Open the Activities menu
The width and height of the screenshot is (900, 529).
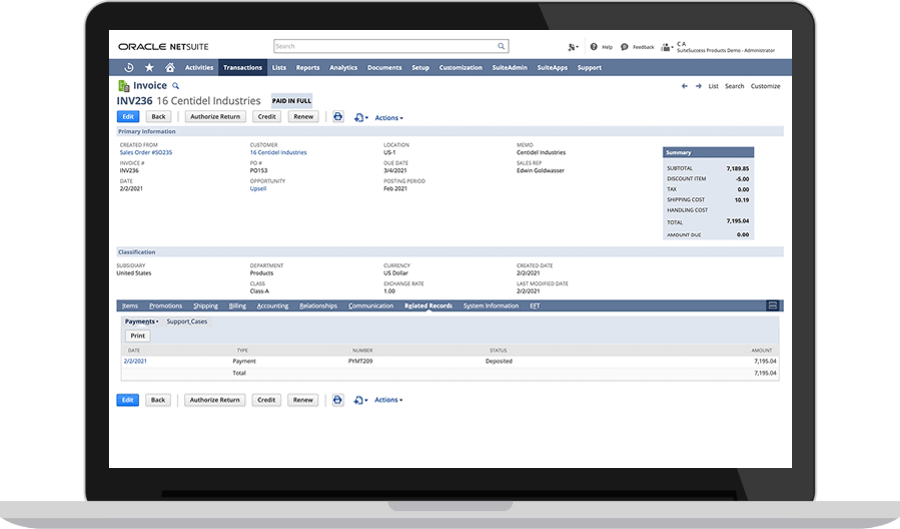[199, 68]
